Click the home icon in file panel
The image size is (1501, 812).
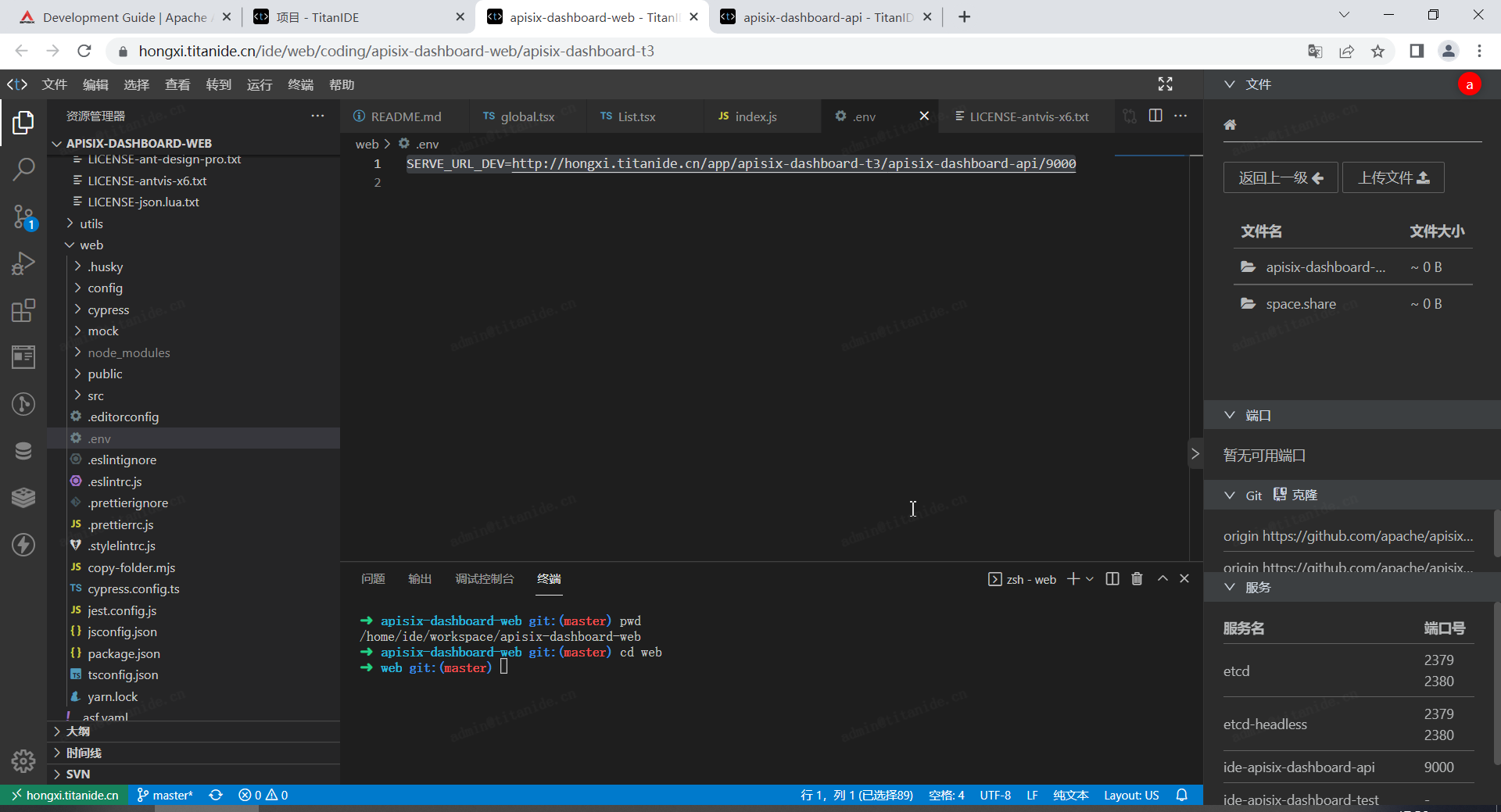click(1230, 125)
